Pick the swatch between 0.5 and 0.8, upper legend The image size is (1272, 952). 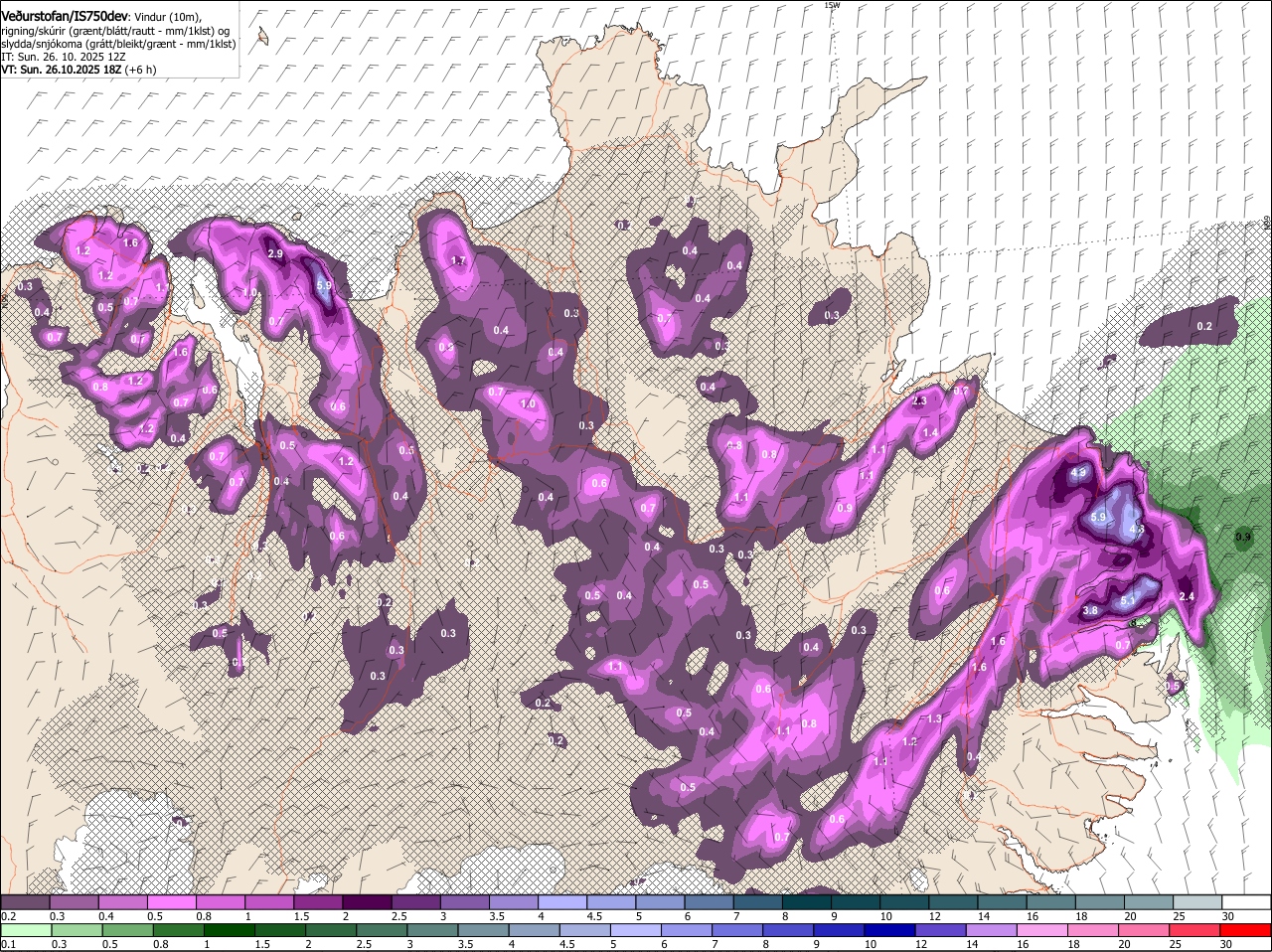coord(171,901)
